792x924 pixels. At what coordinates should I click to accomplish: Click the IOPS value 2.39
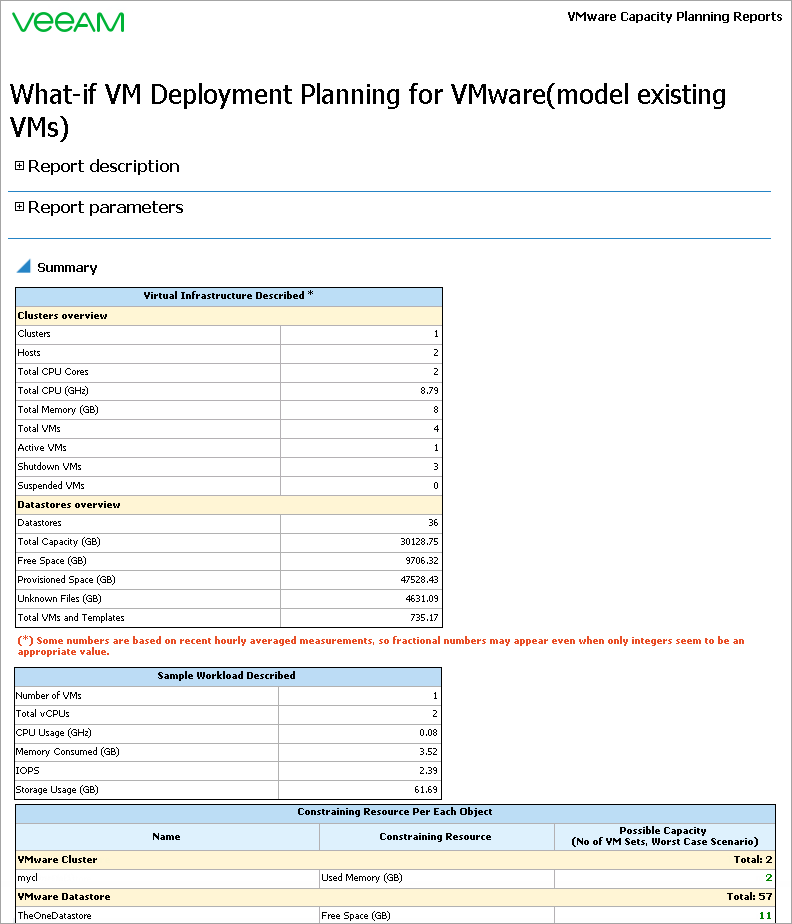(428, 770)
